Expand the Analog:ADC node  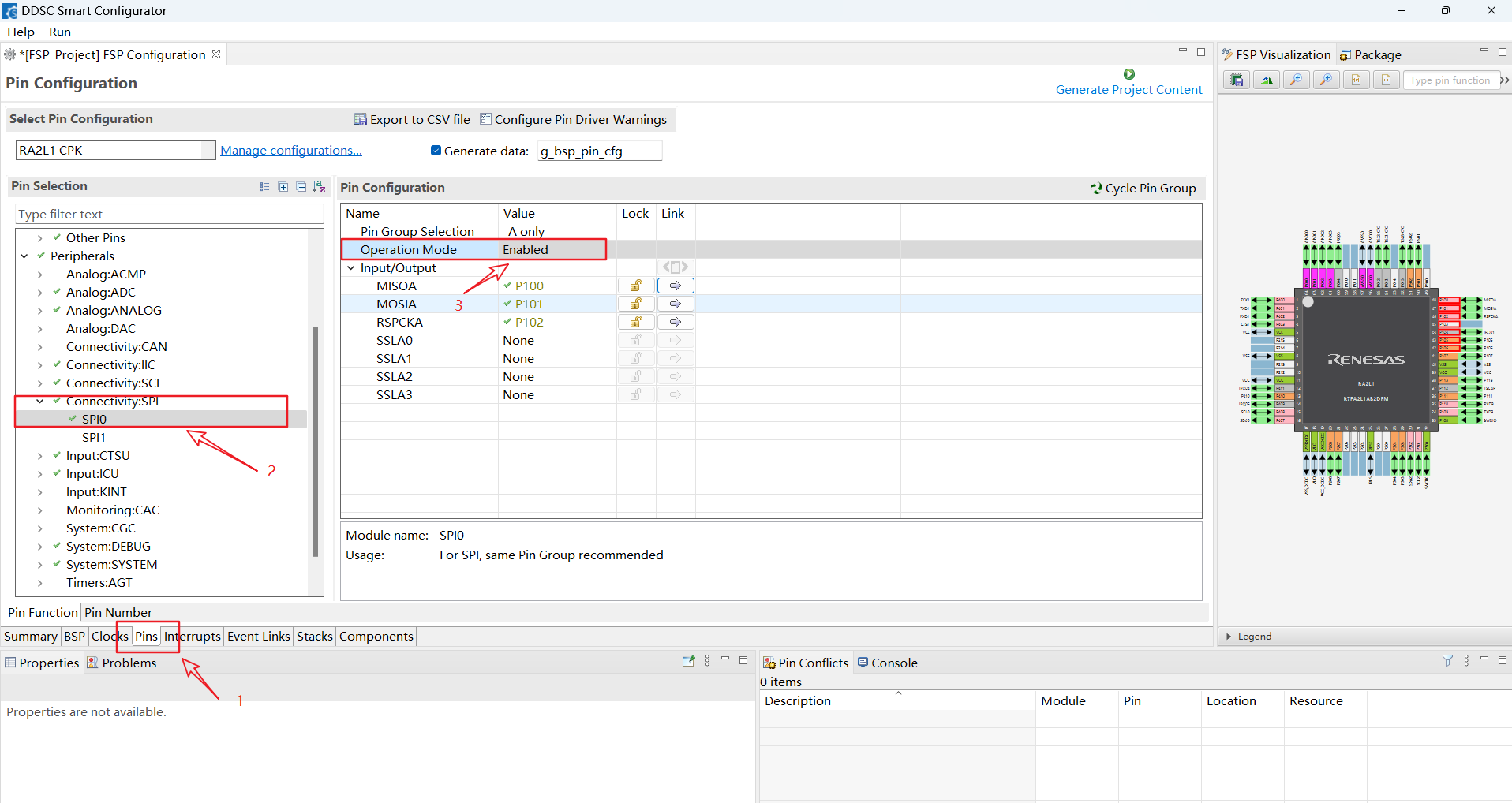39,293
